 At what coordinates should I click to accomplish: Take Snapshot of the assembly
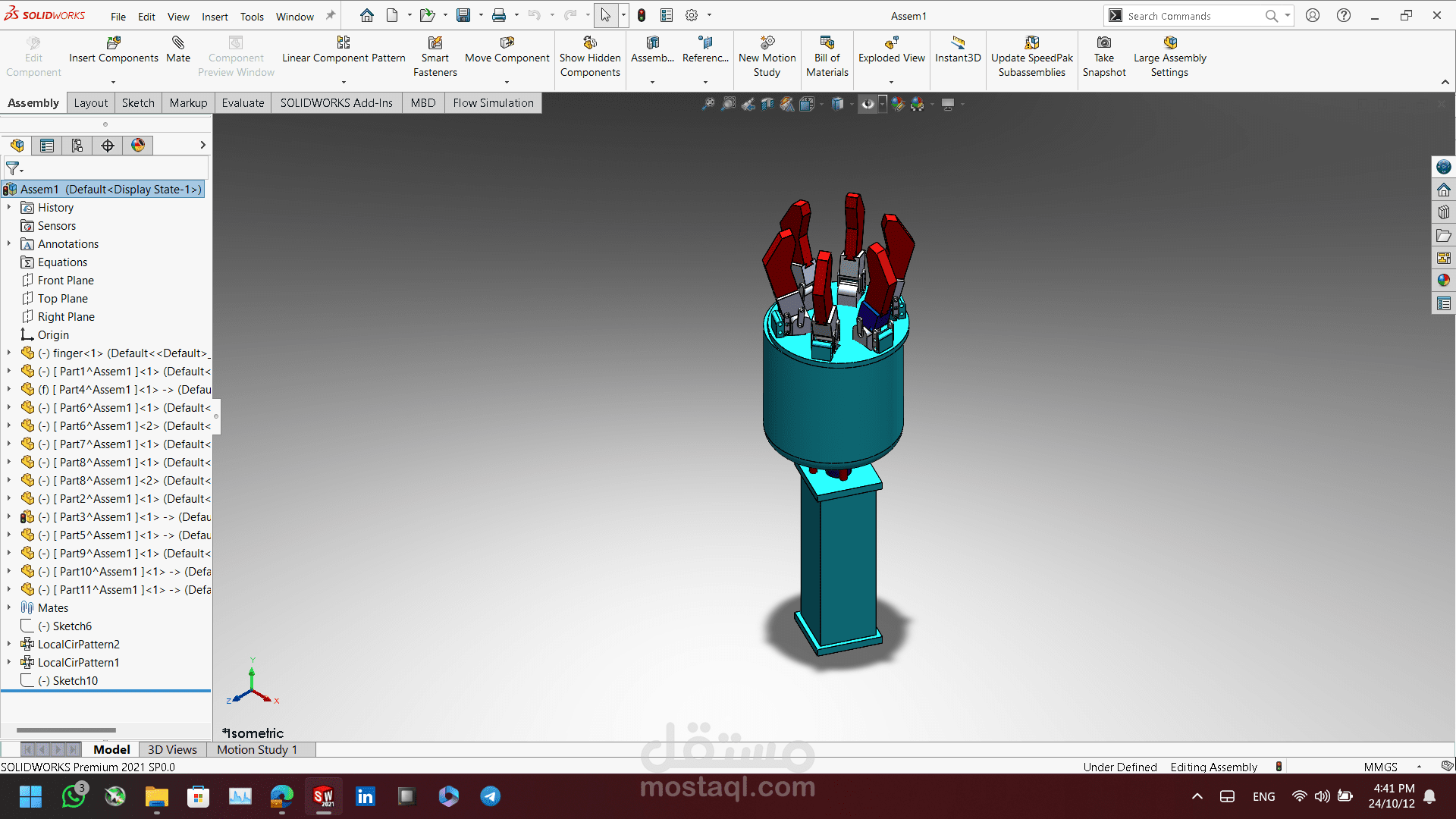1103,43
